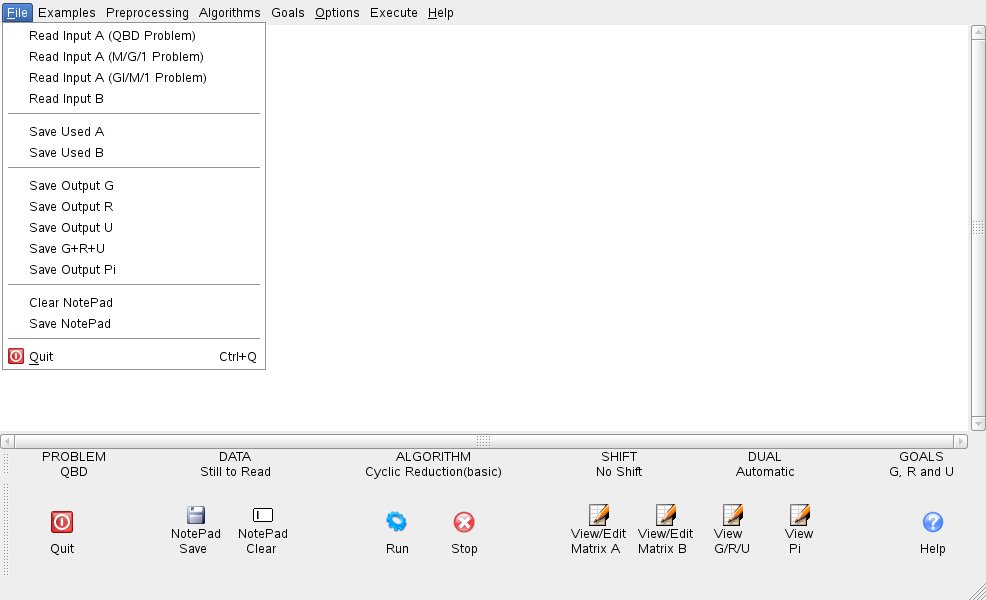Image resolution: width=986 pixels, height=600 pixels.
Task: Open the View/Edit Matrix B icon
Action: (x=665, y=515)
